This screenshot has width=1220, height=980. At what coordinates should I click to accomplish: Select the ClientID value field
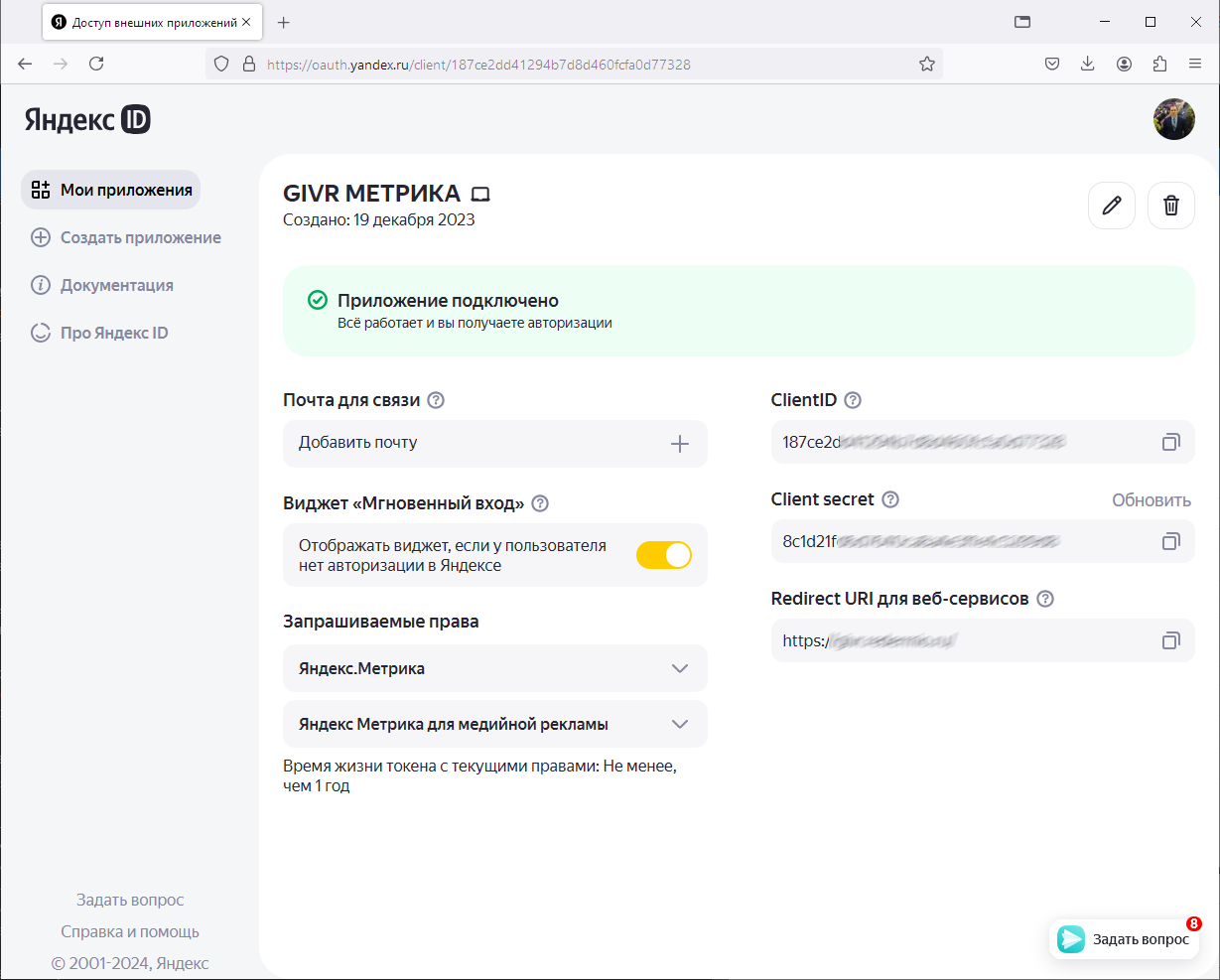click(983, 442)
